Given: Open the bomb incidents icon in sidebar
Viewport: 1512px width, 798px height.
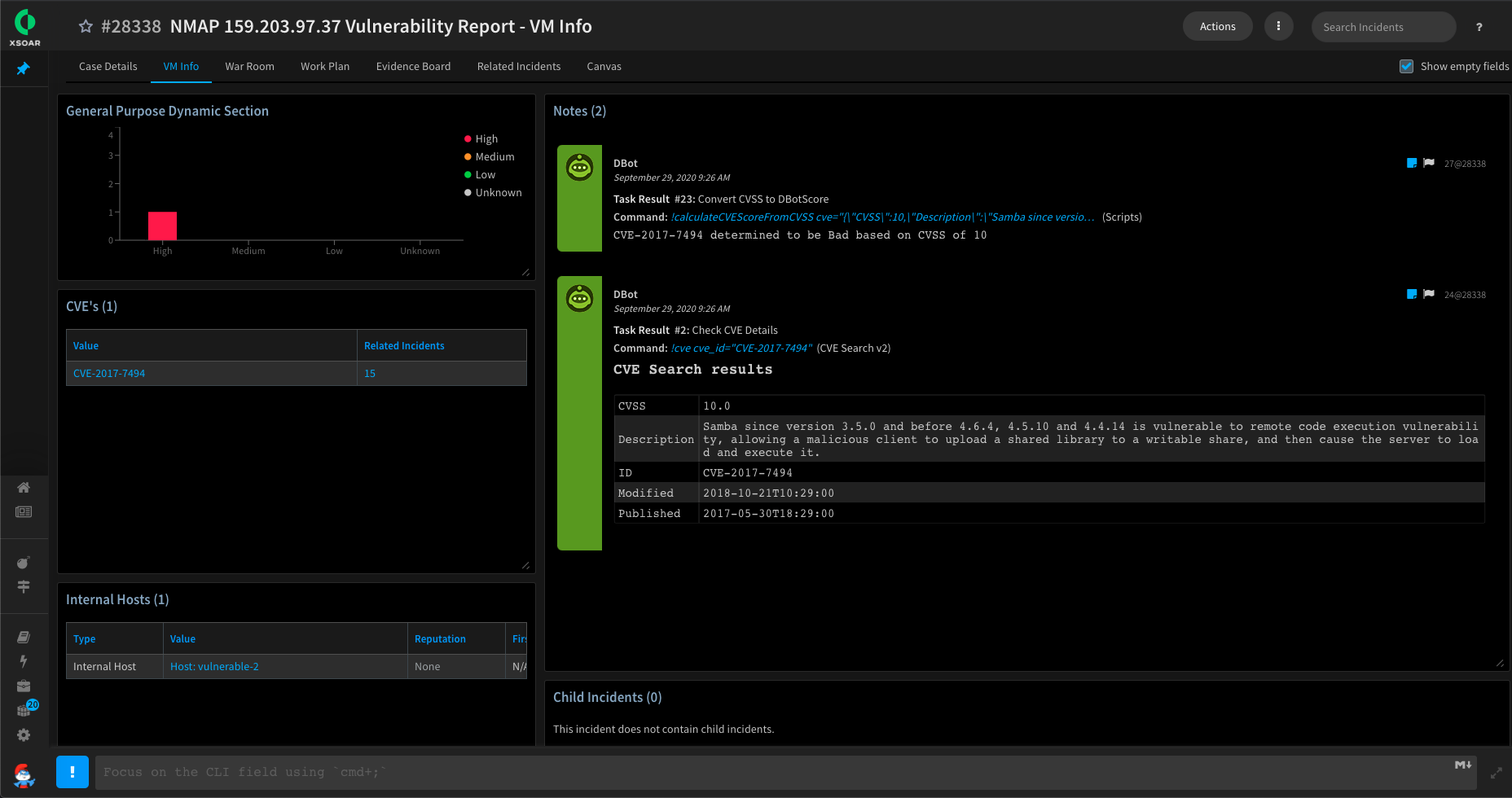Looking at the screenshot, I should (24, 562).
